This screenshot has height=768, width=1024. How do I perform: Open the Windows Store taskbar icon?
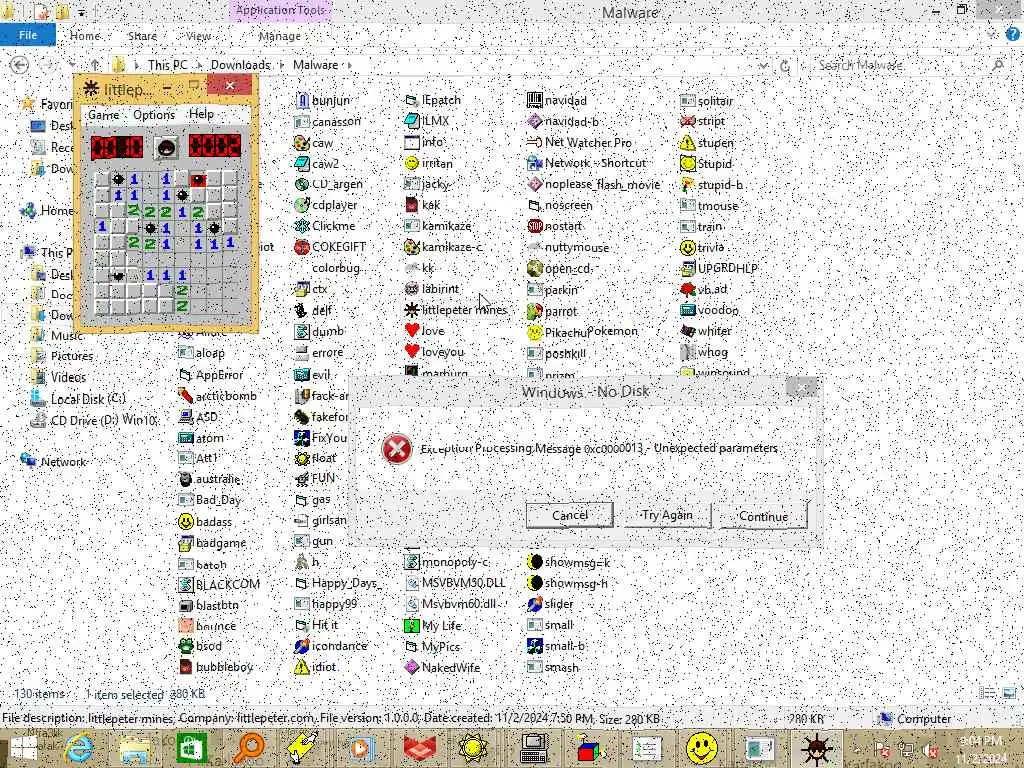(192, 748)
